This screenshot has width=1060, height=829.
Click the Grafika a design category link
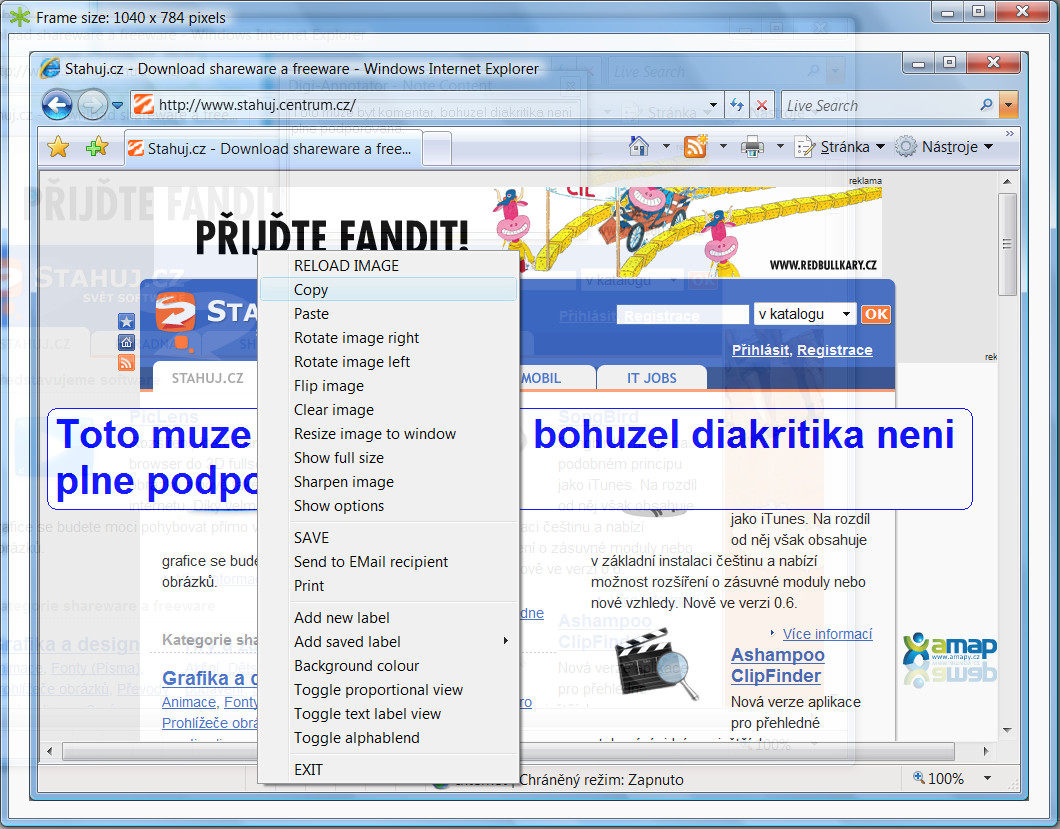coord(210,678)
